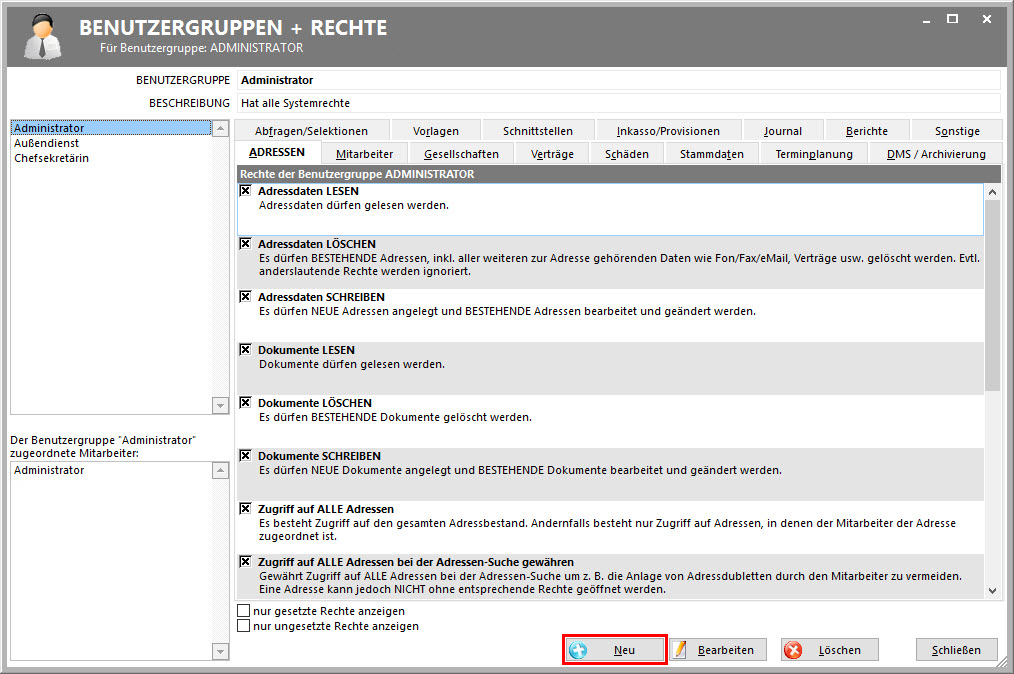Click scroll up arrow of rights list
This screenshot has width=1014, height=674.
[x=992, y=192]
